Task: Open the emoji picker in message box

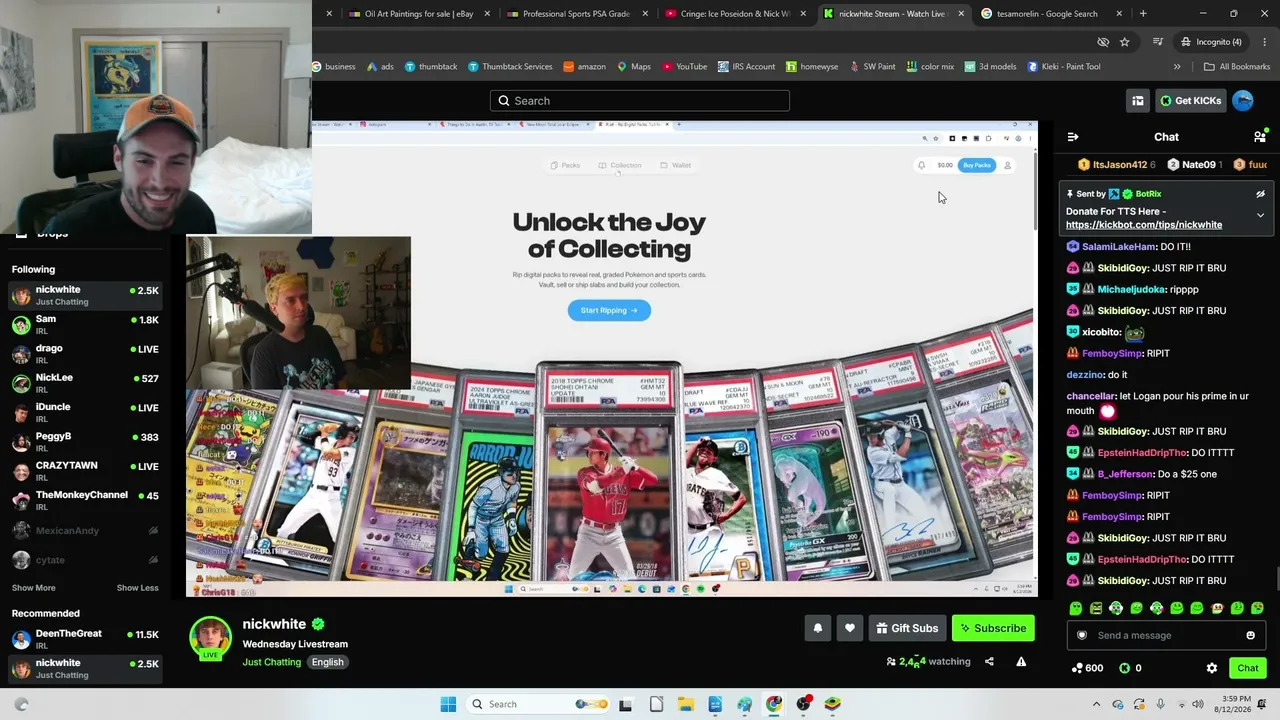Action: 1250,635
